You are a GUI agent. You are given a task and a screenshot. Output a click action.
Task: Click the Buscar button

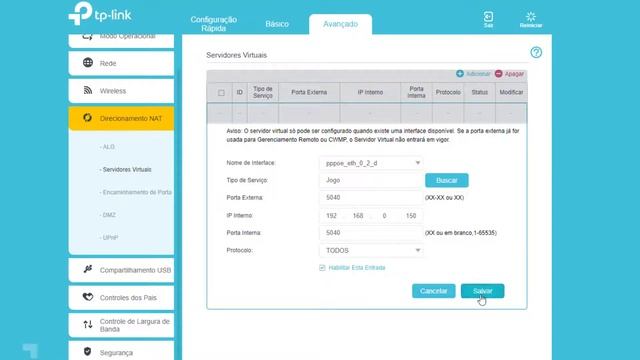(447, 180)
